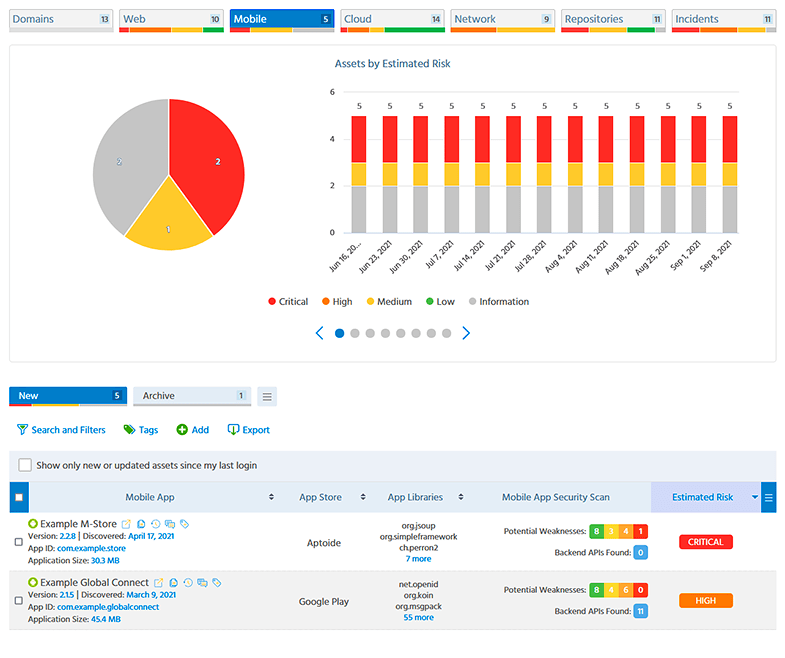Image resolution: width=785 pixels, height=658 pixels.
Task: Sort by Mobile App column arrows
Action: coord(271,497)
